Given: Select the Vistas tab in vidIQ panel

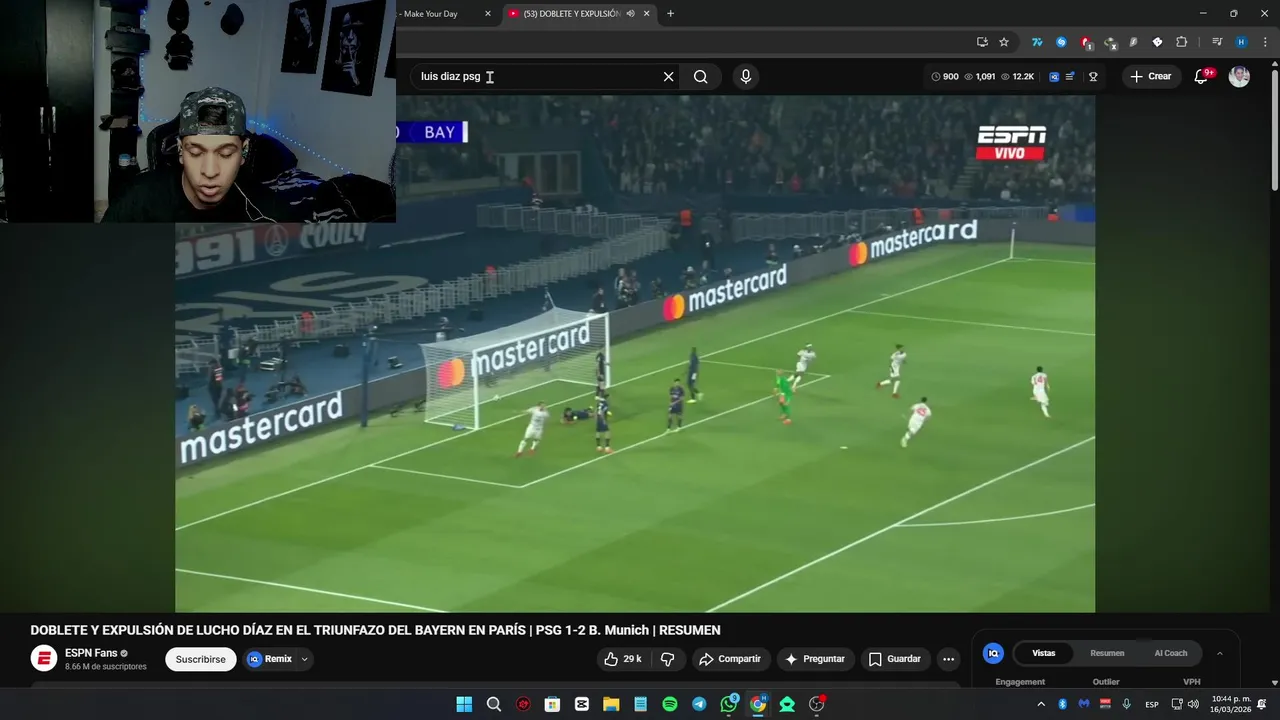Looking at the screenshot, I should pyautogui.click(x=1043, y=653).
